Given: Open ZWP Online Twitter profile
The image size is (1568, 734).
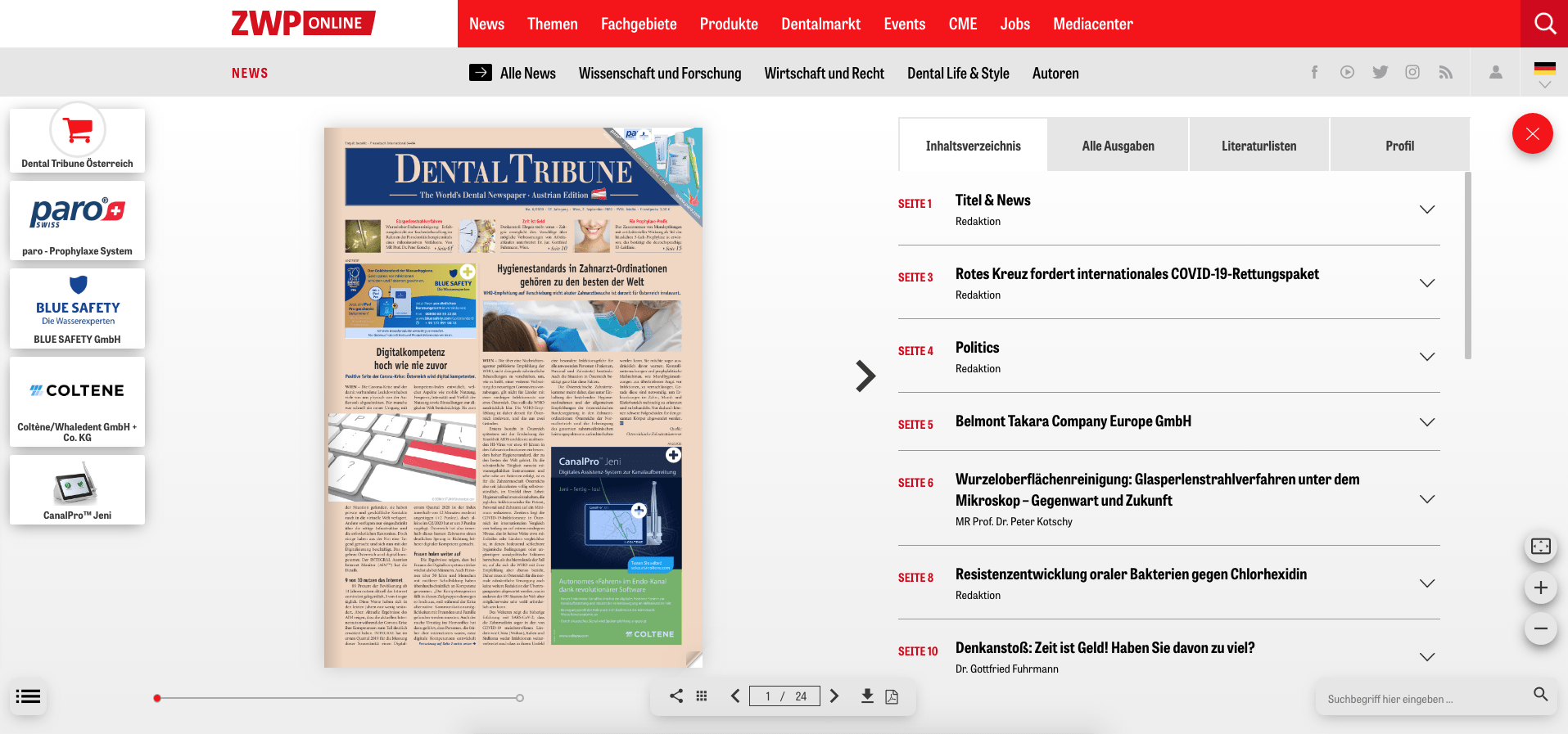Looking at the screenshot, I should coord(1380,72).
